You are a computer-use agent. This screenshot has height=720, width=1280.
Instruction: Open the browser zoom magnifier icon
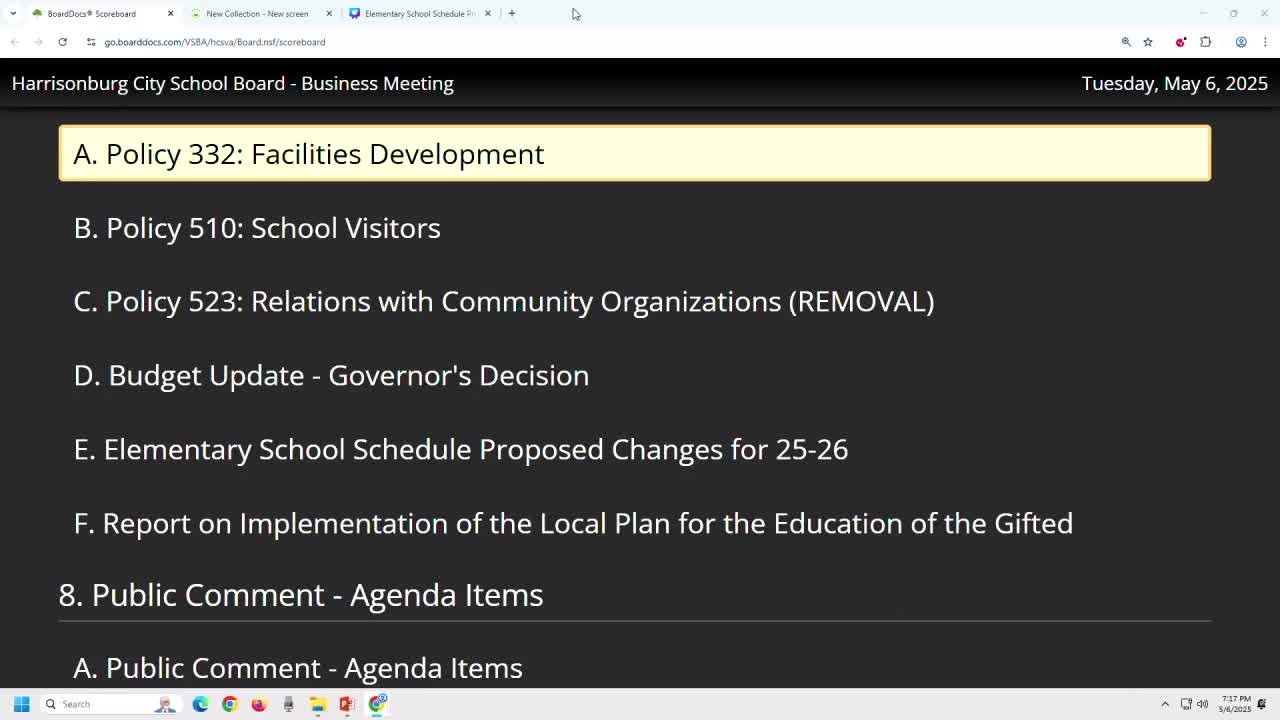[1126, 42]
